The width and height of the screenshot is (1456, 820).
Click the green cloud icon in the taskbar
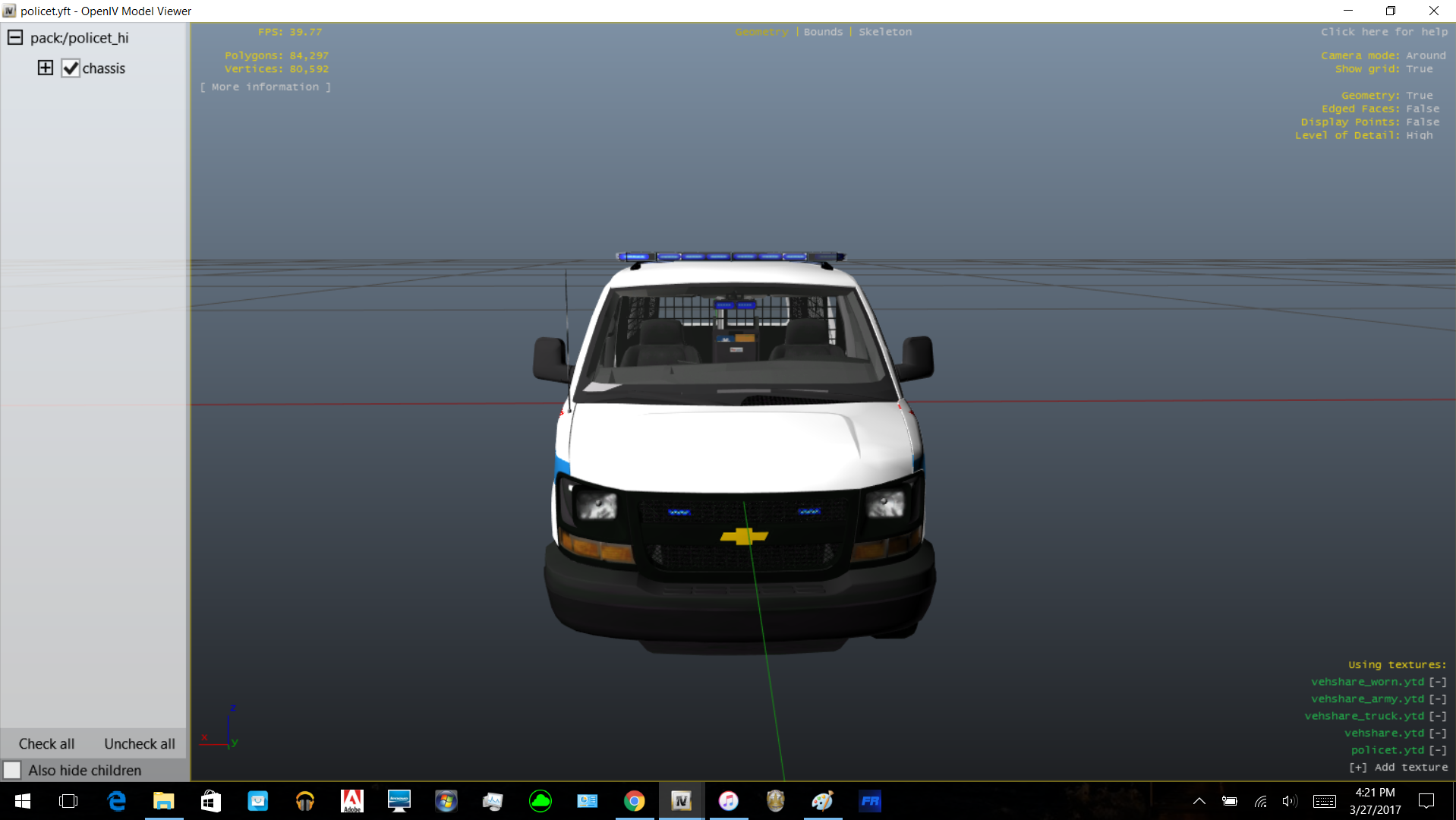[540, 801]
